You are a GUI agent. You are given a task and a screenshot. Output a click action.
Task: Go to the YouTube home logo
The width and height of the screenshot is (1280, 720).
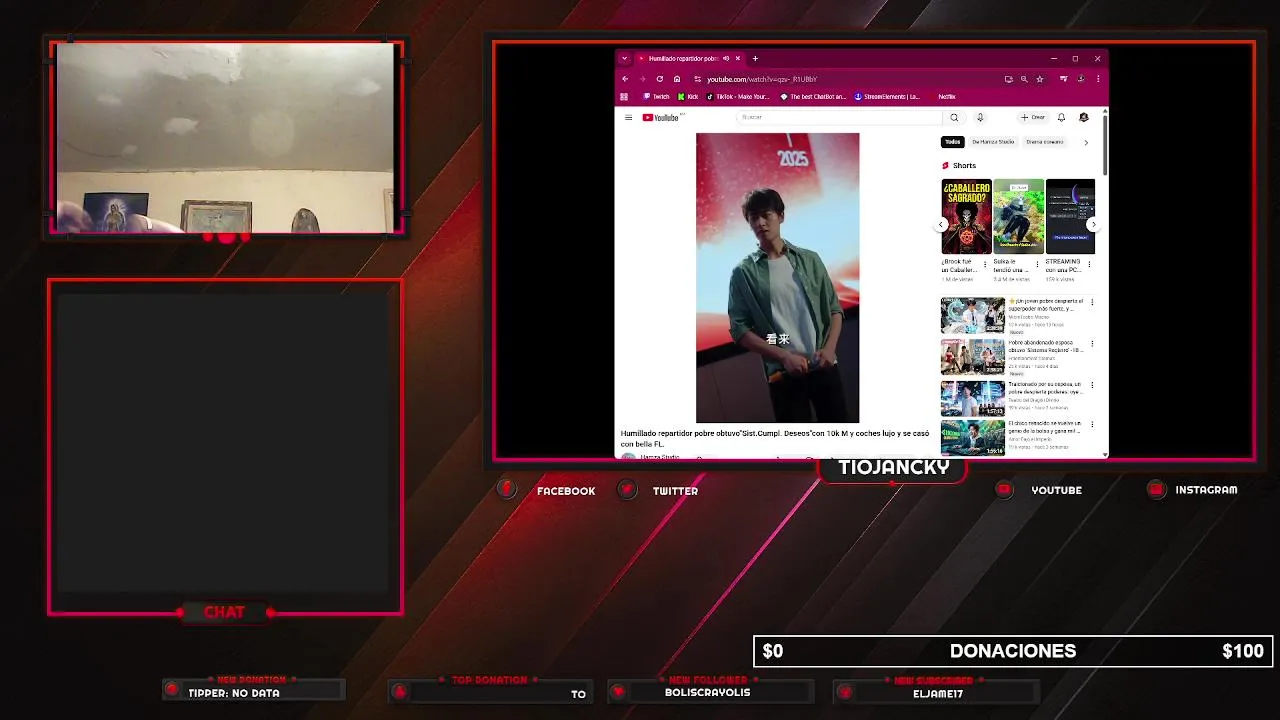click(662, 117)
